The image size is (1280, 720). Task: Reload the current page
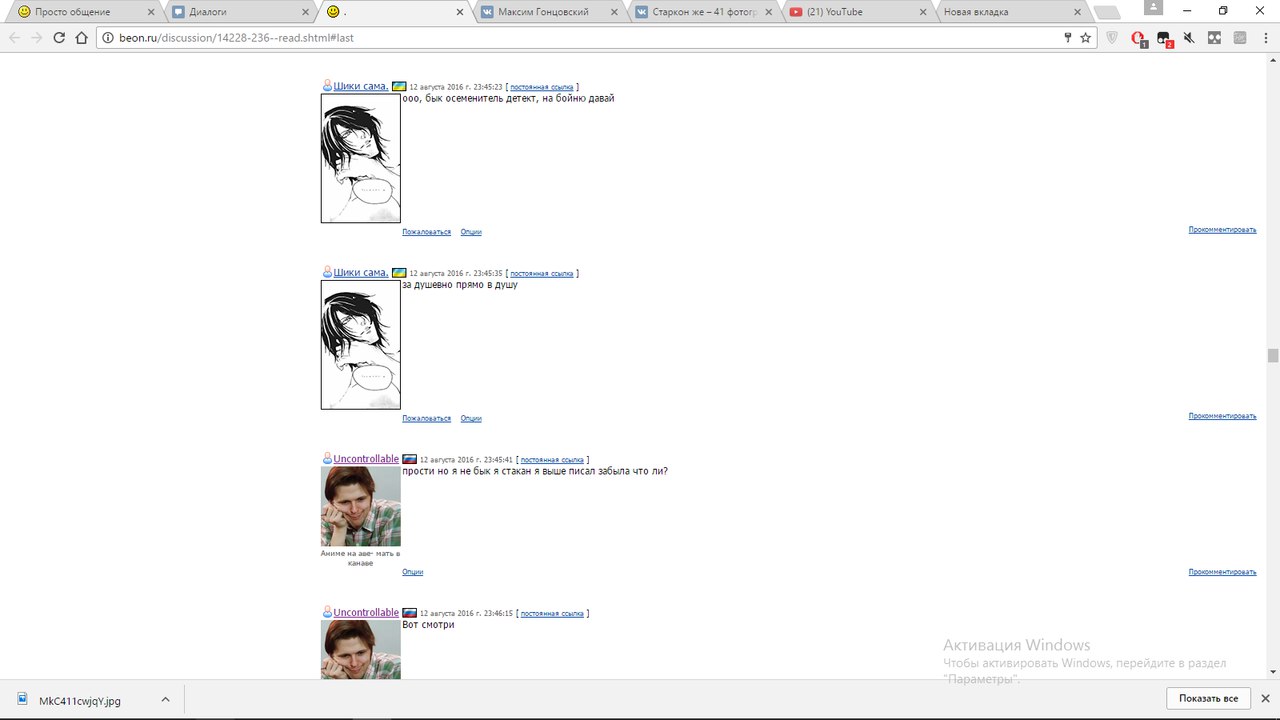click(59, 38)
